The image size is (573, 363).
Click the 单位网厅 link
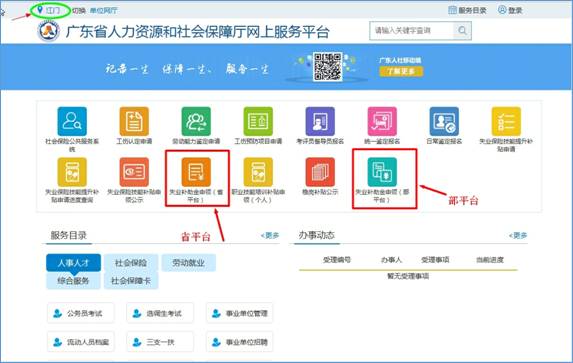tap(104, 11)
